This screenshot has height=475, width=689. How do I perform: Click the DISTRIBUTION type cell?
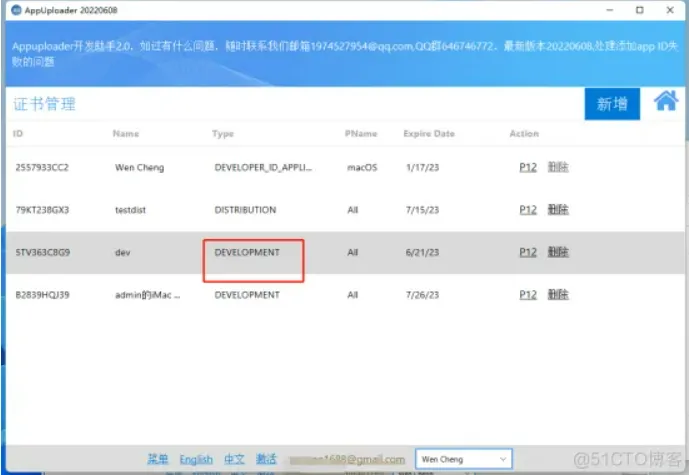245,210
